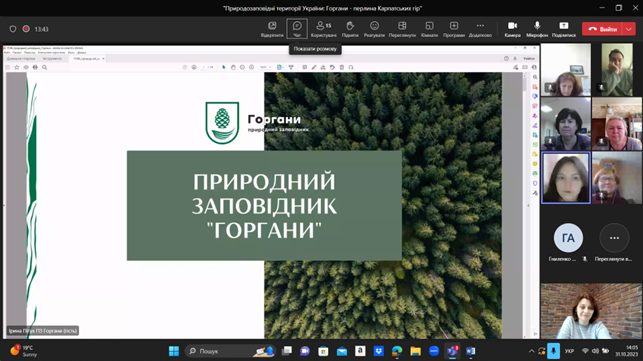Leave the meeting with Вийти
Screen dimensions: 643x361
tap(602, 29)
